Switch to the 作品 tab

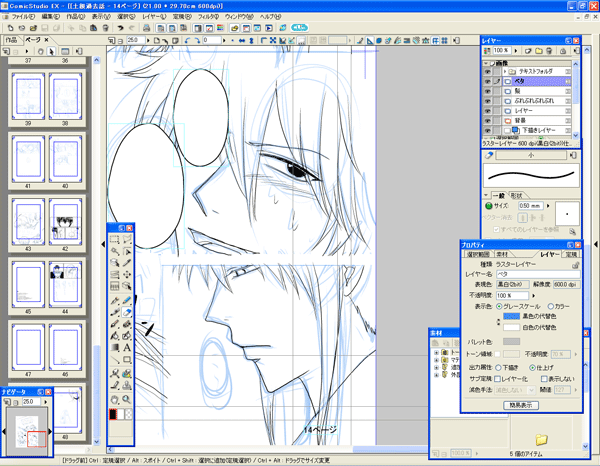(x=11, y=40)
